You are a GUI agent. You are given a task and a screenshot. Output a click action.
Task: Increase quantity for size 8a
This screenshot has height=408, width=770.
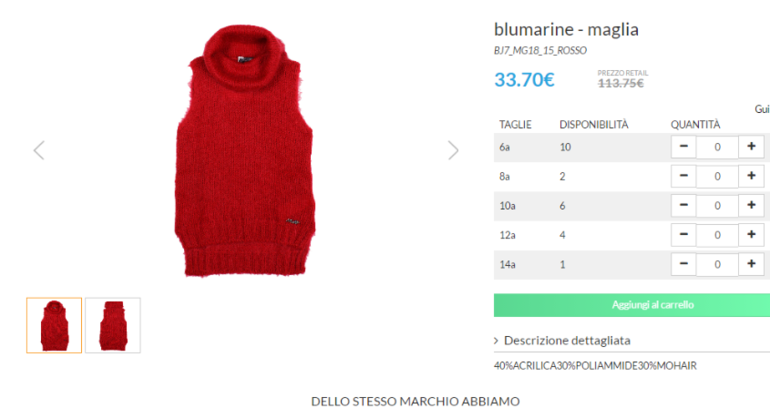point(751,176)
